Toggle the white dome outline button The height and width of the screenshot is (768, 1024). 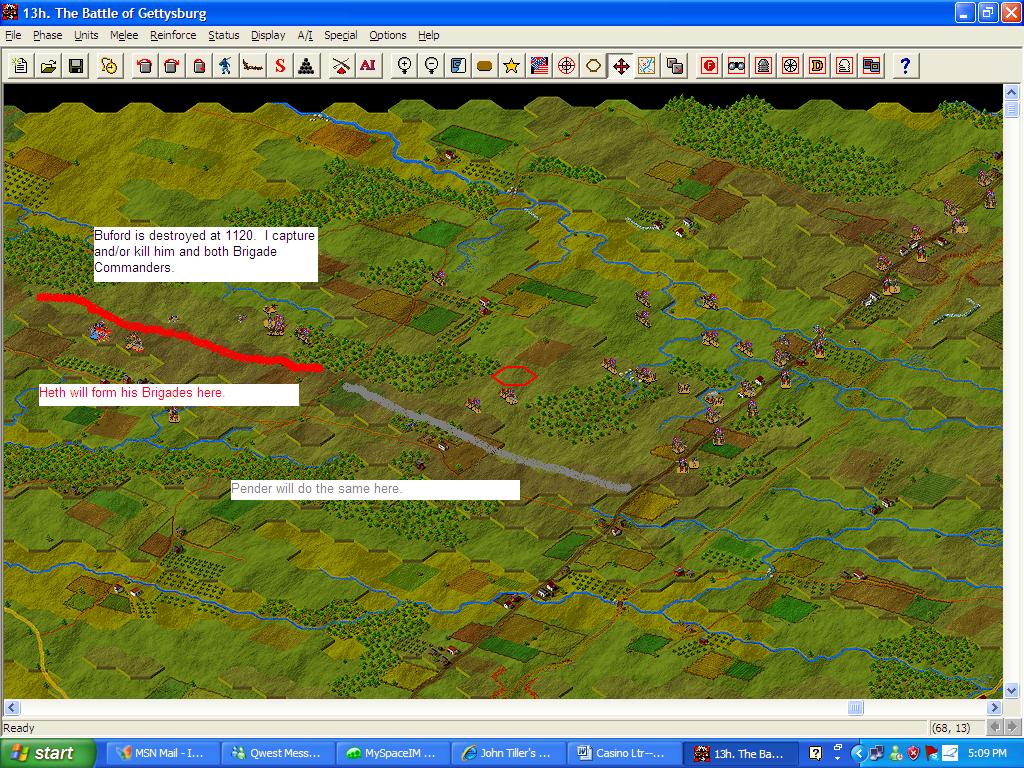pos(844,66)
